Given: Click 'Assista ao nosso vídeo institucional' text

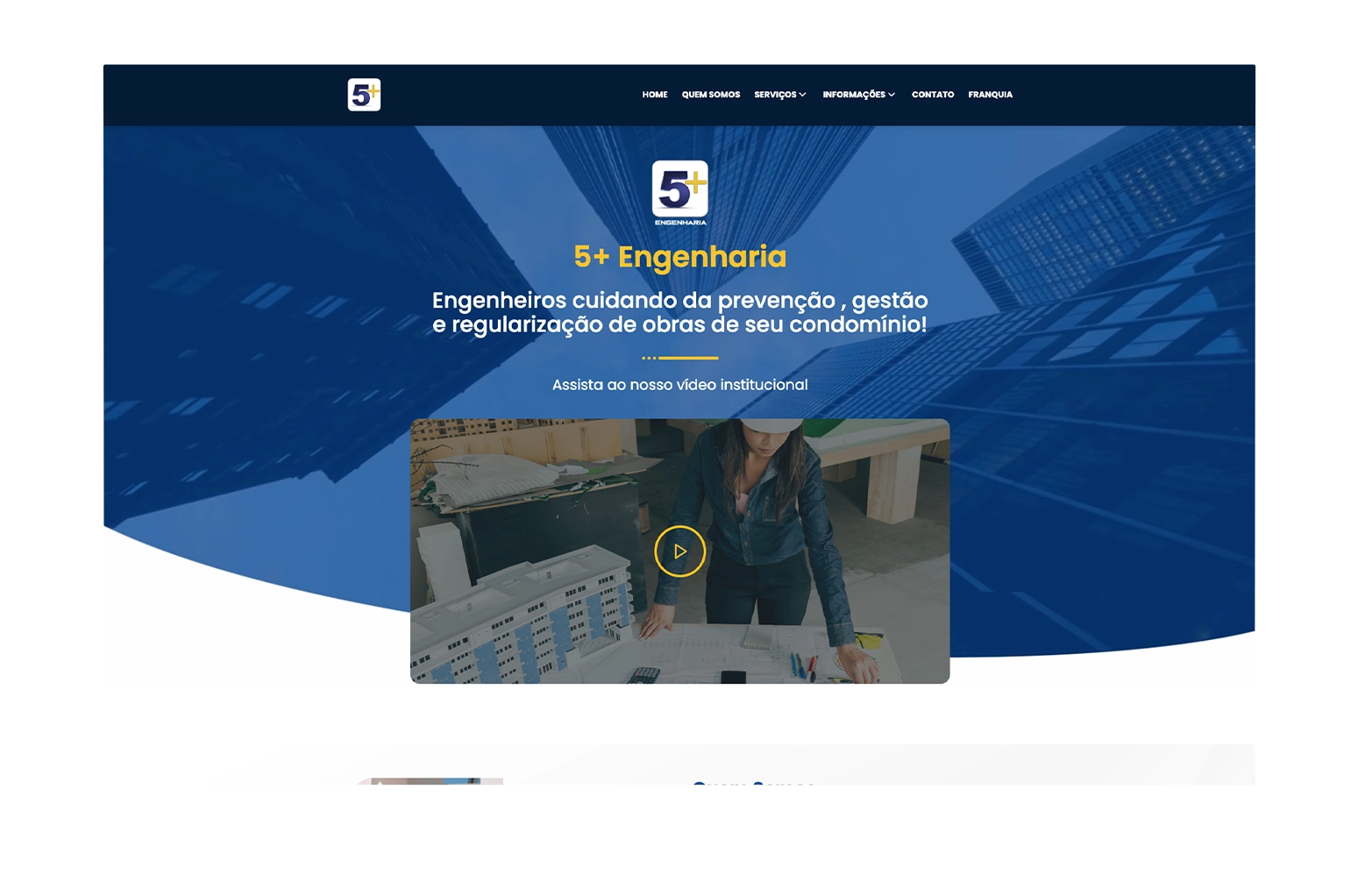Looking at the screenshot, I should click(x=679, y=385).
